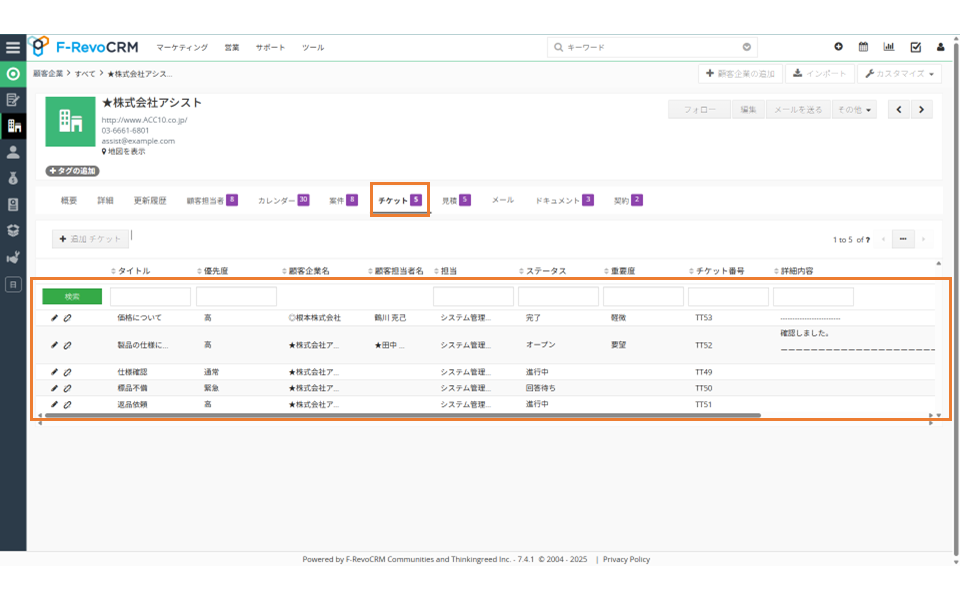Unlink the 仕様確認 ticket via link icon

tap(67, 372)
